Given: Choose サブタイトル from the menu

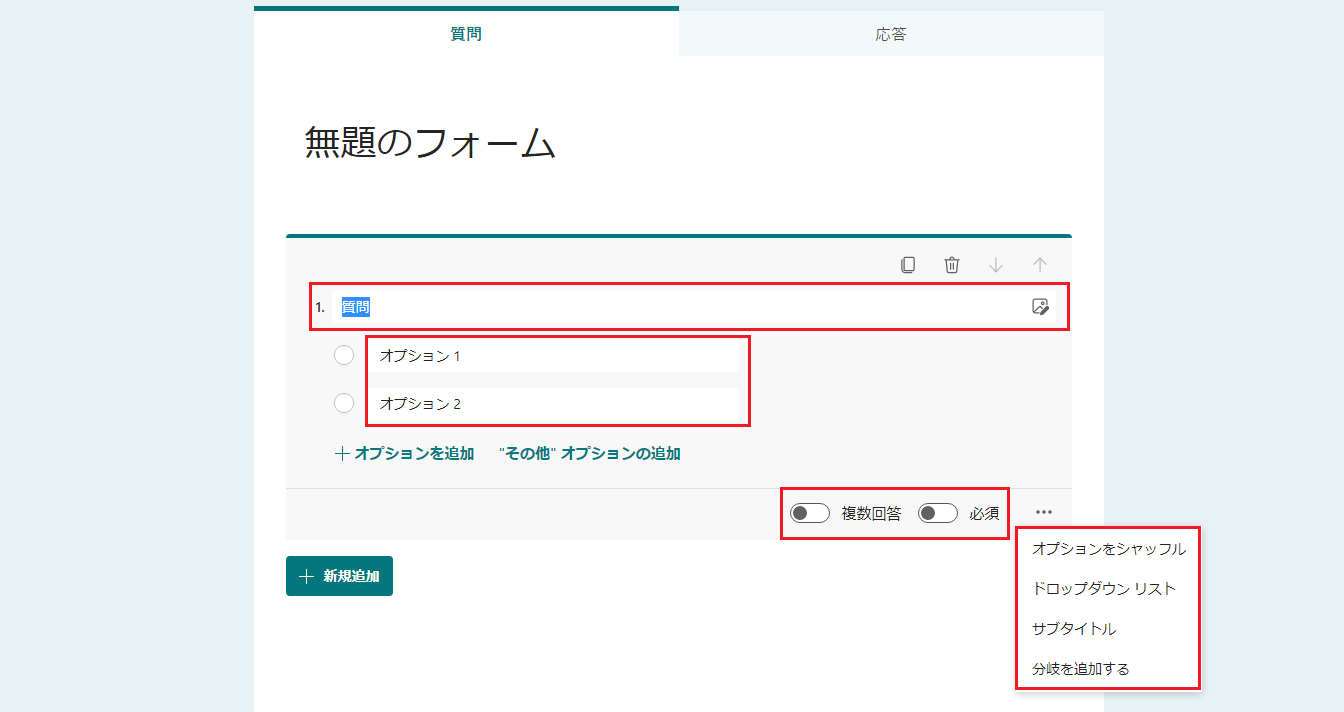Looking at the screenshot, I should click(x=1074, y=629).
